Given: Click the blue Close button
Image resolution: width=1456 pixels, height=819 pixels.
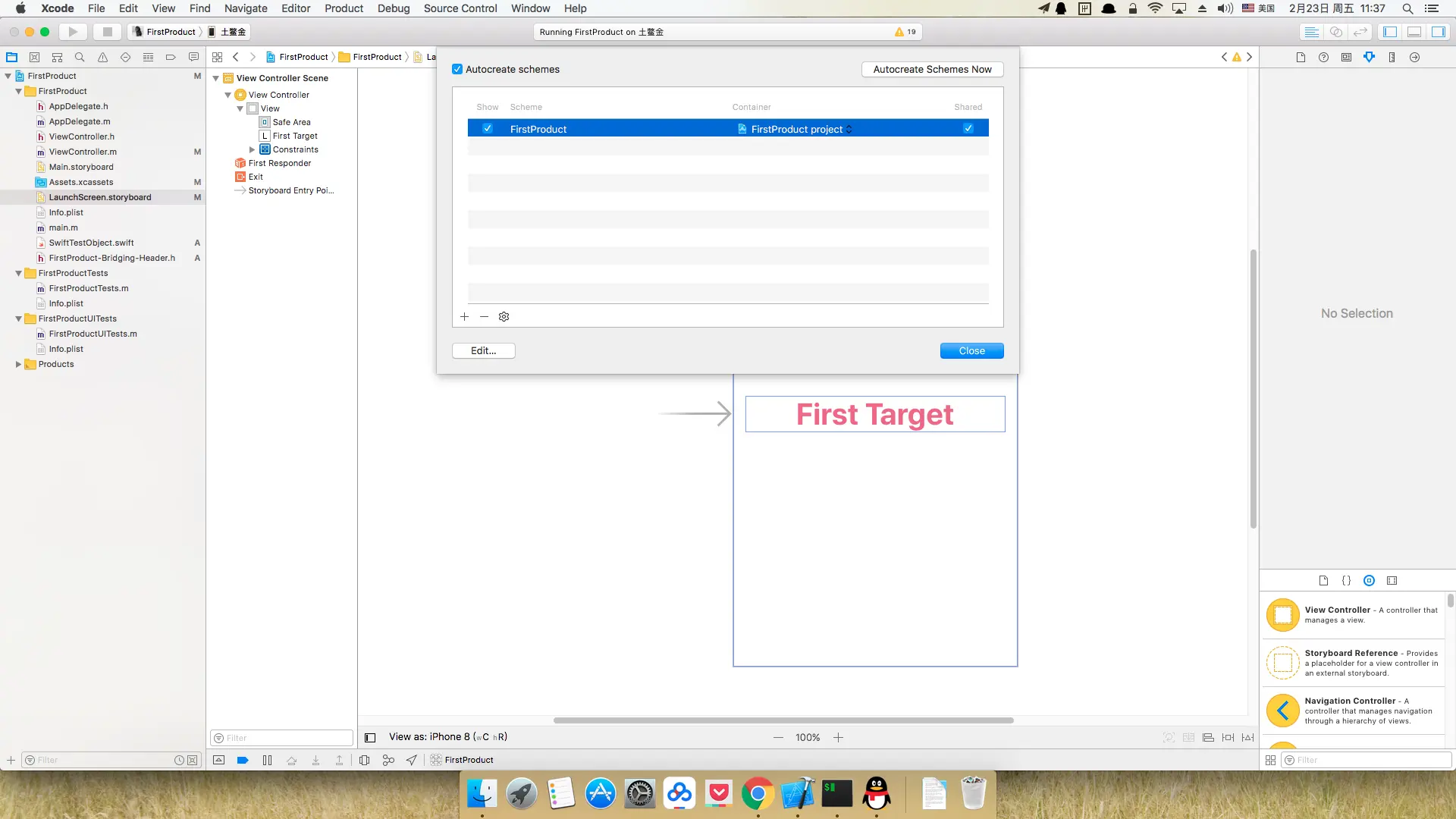Looking at the screenshot, I should click(x=971, y=350).
